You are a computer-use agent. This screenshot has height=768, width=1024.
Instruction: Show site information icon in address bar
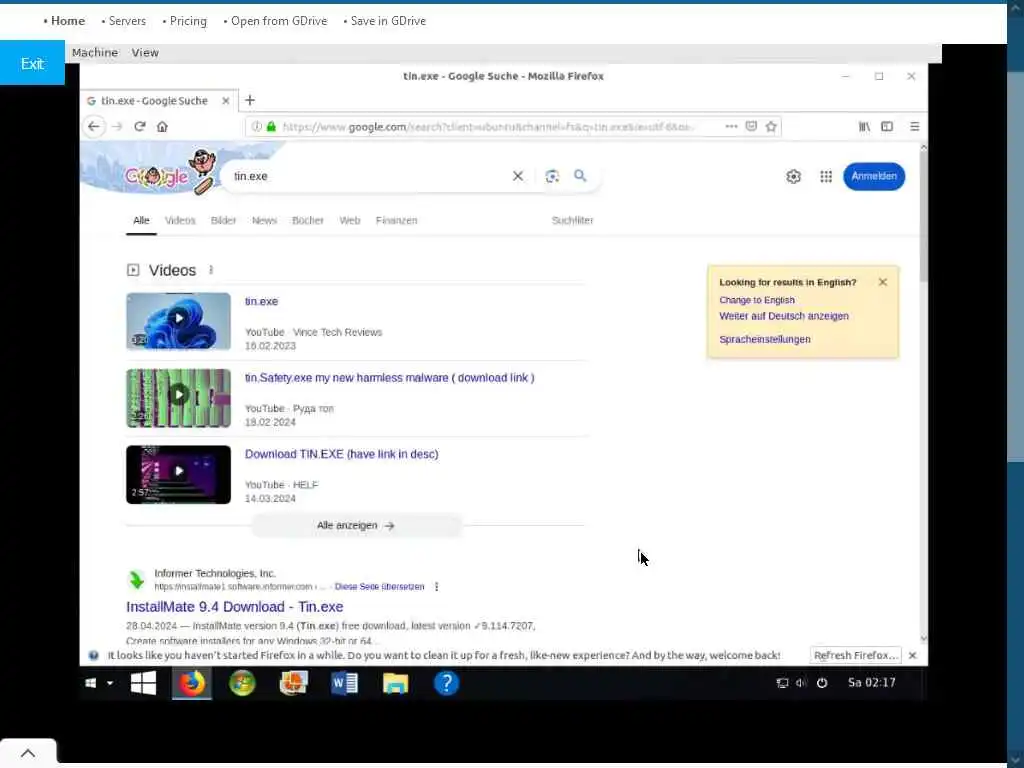click(x=257, y=127)
